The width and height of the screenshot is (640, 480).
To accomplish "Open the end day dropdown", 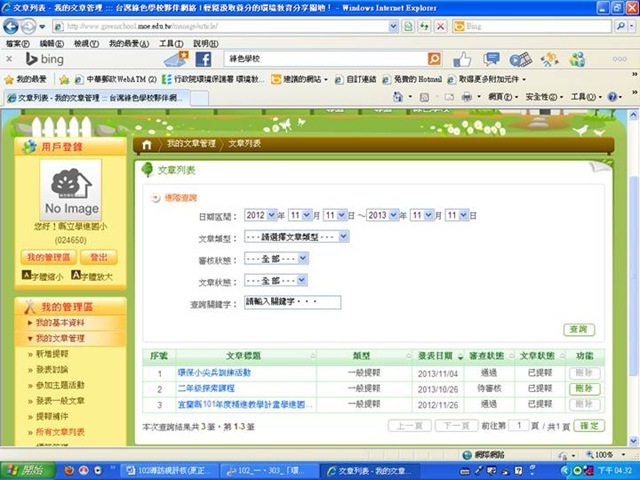I will tap(457, 215).
